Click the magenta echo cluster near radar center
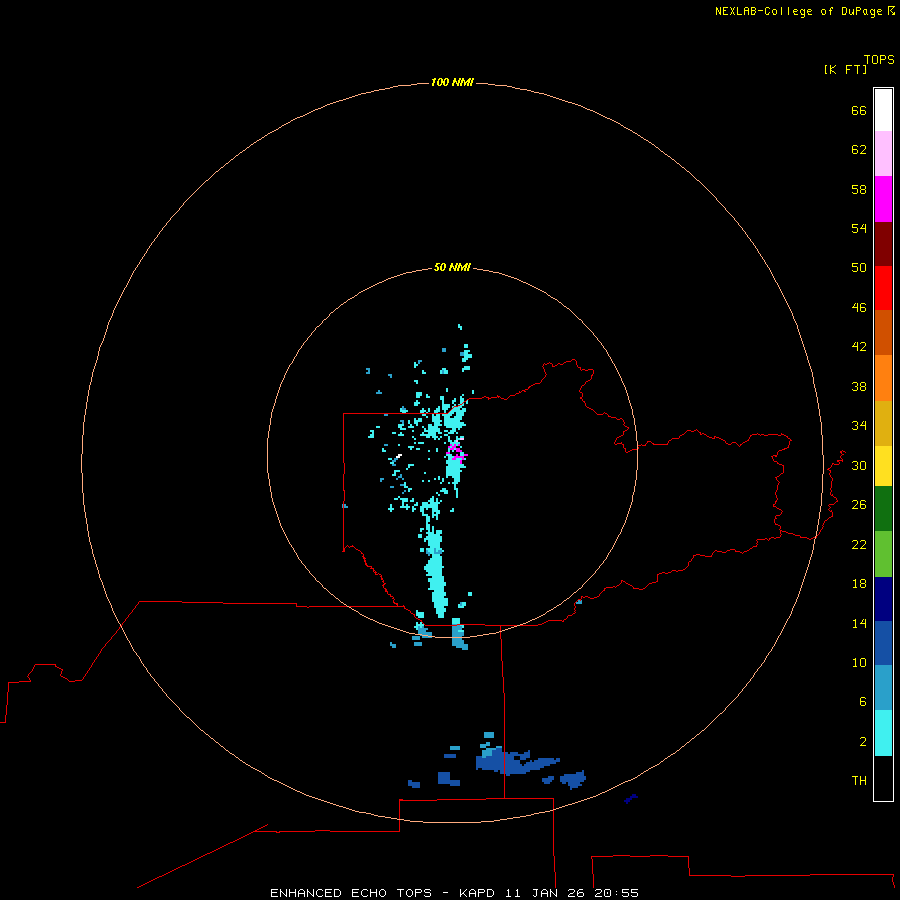900x900 pixels. pyautogui.click(x=456, y=452)
